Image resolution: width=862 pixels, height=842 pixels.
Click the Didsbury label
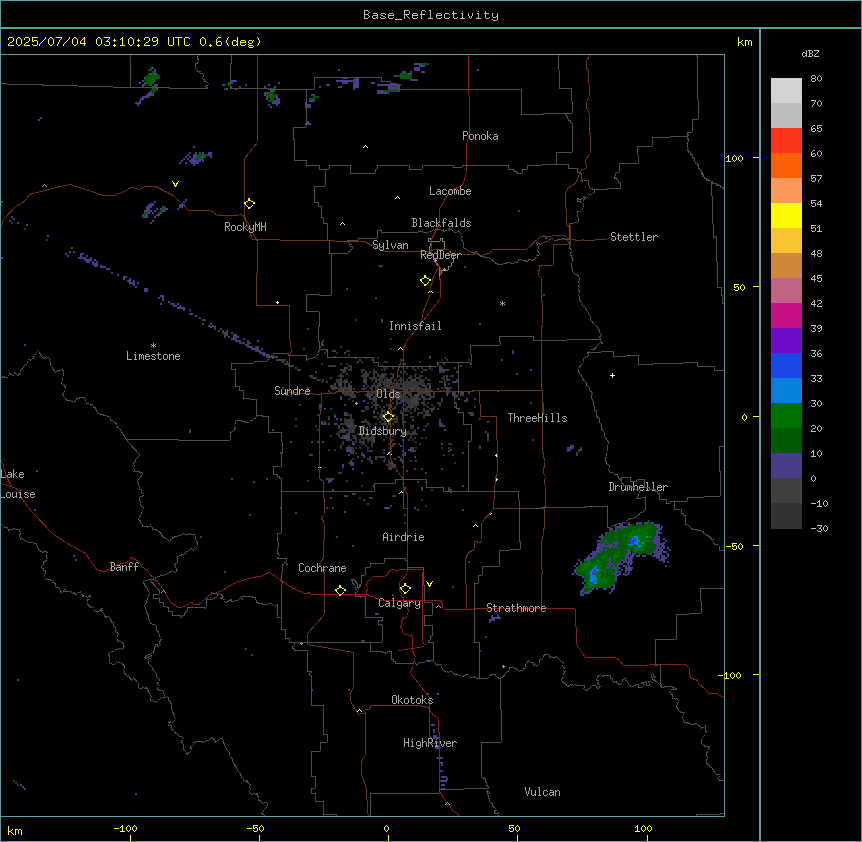(383, 431)
